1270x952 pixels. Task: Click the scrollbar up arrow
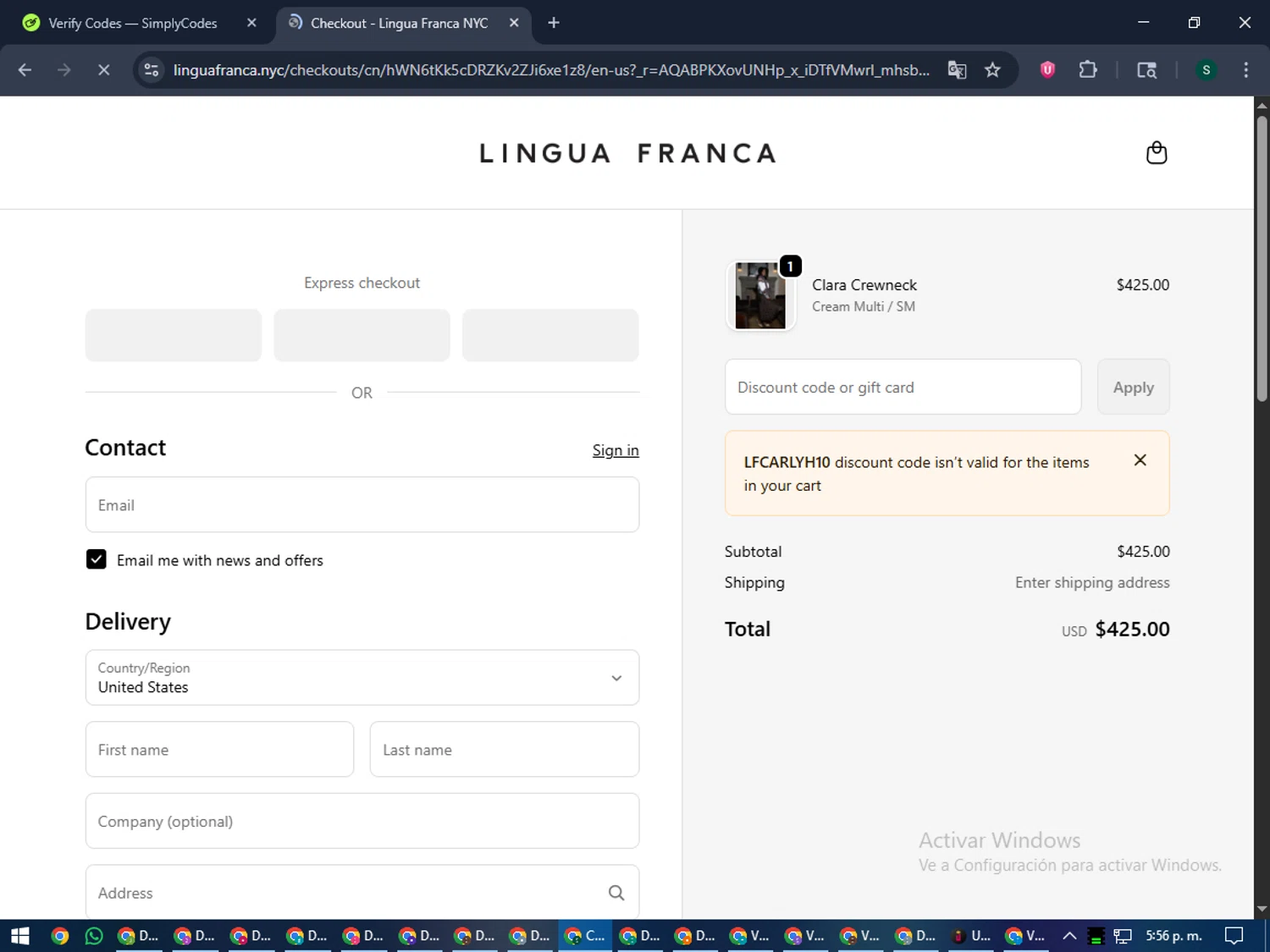pyautogui.click(x=1262, y=105)
